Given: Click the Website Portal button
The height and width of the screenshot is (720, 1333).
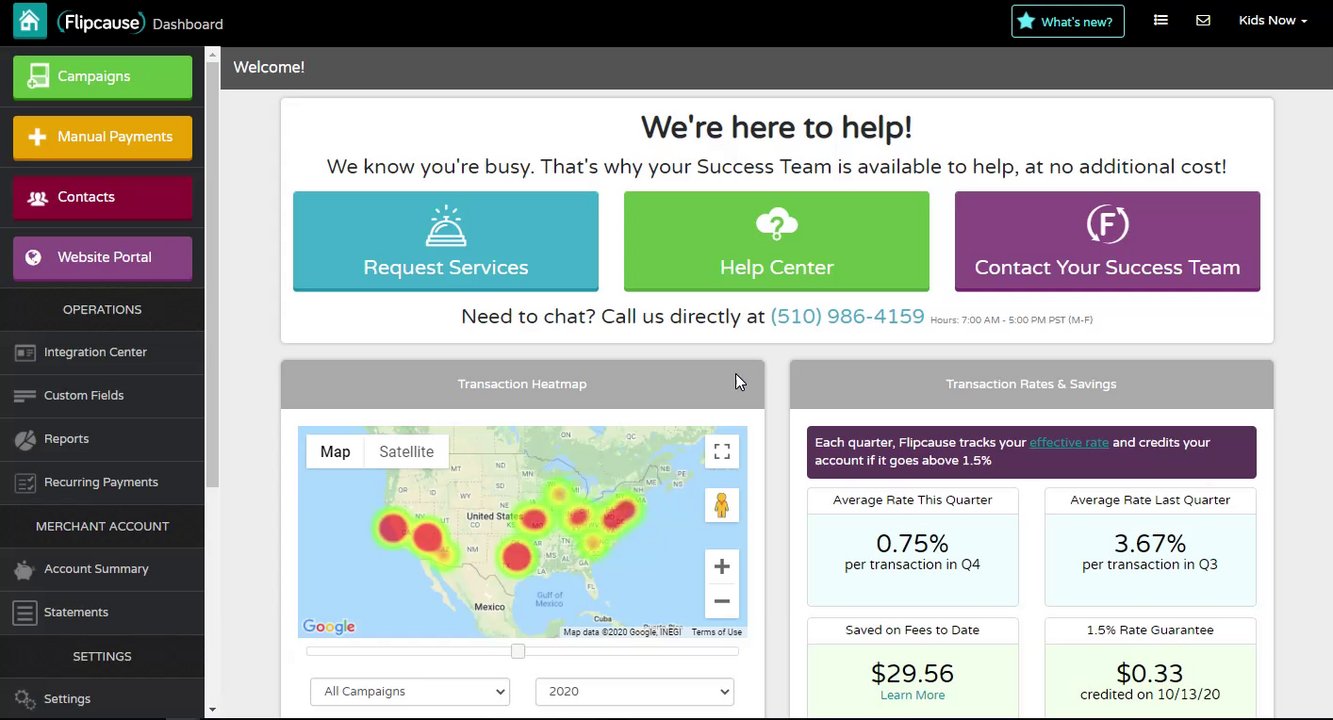Looking at the screenshot, I should coord(102,257).
